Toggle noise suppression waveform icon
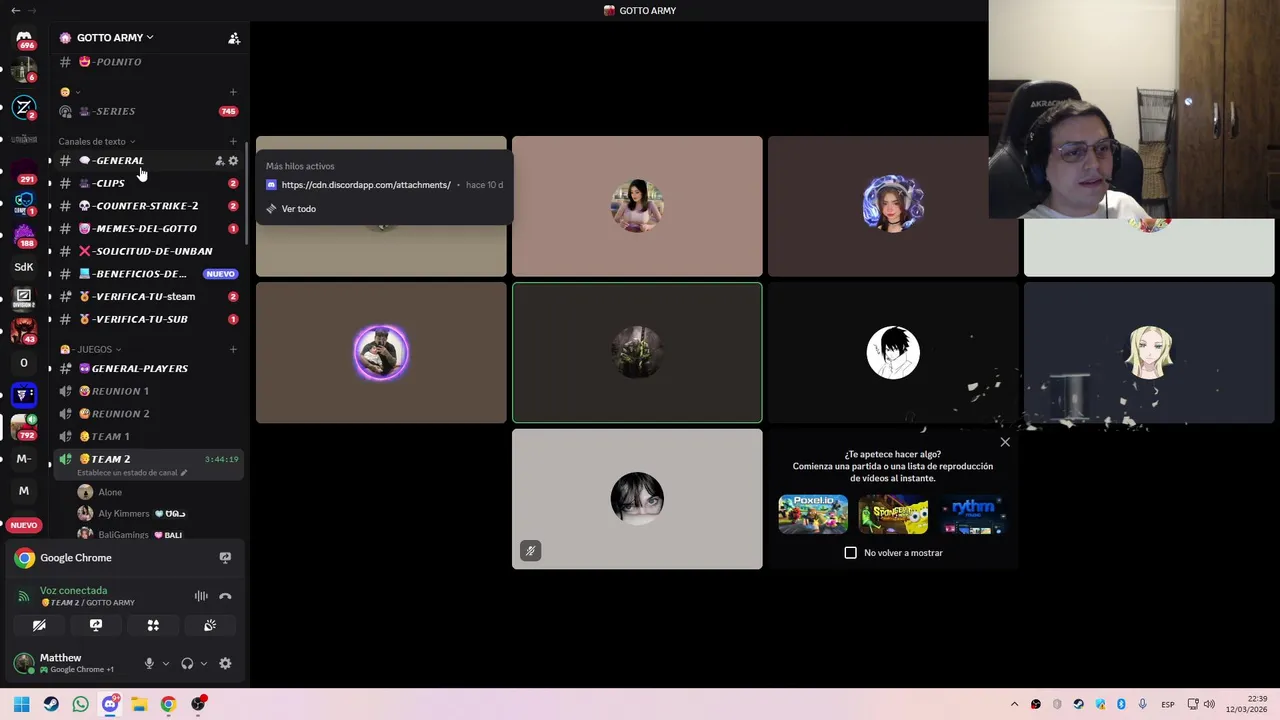The height and width of the screenshot is (720, 1280). point(201,596)
